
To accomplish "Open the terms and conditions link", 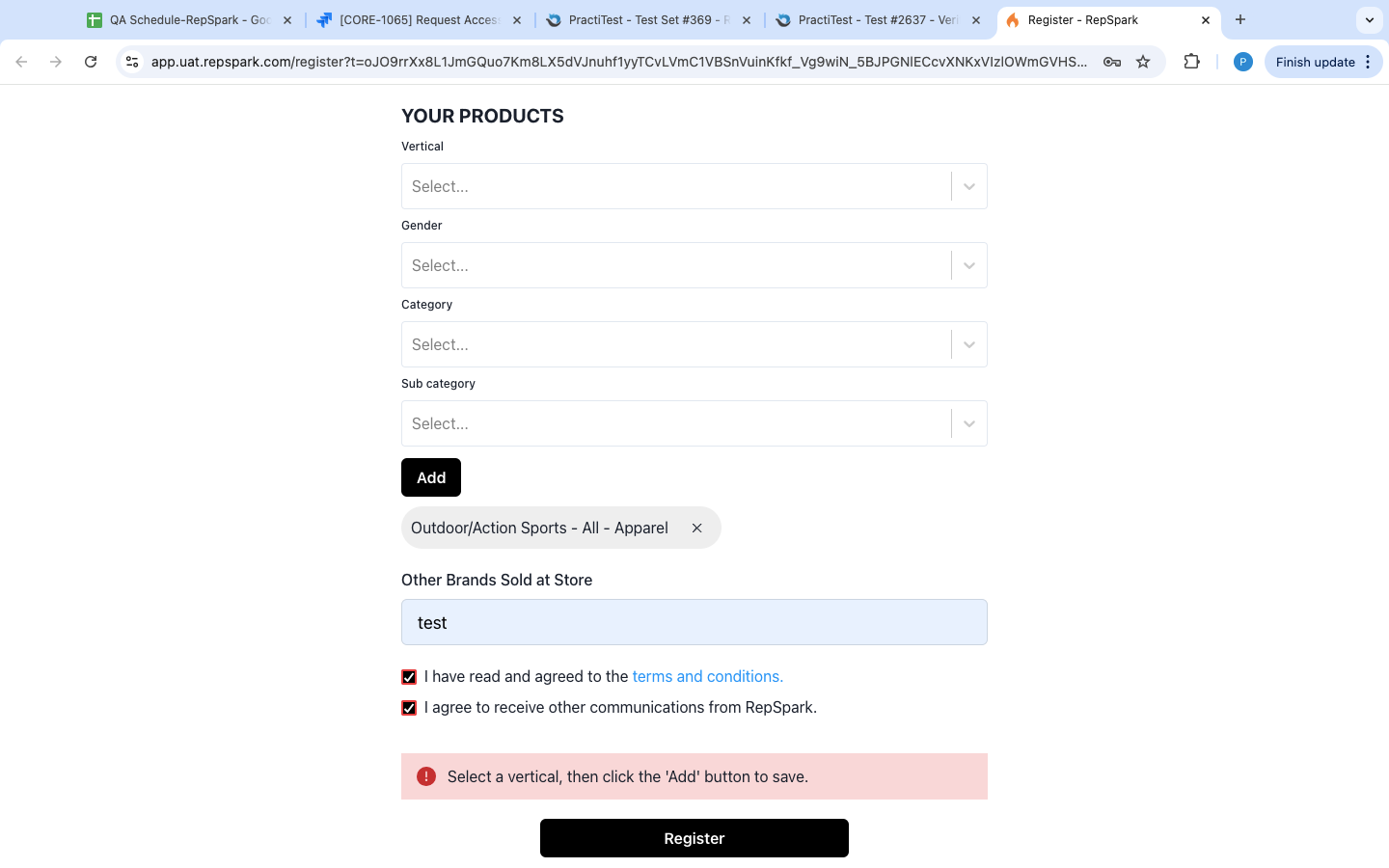I will [x=707, y=676].
